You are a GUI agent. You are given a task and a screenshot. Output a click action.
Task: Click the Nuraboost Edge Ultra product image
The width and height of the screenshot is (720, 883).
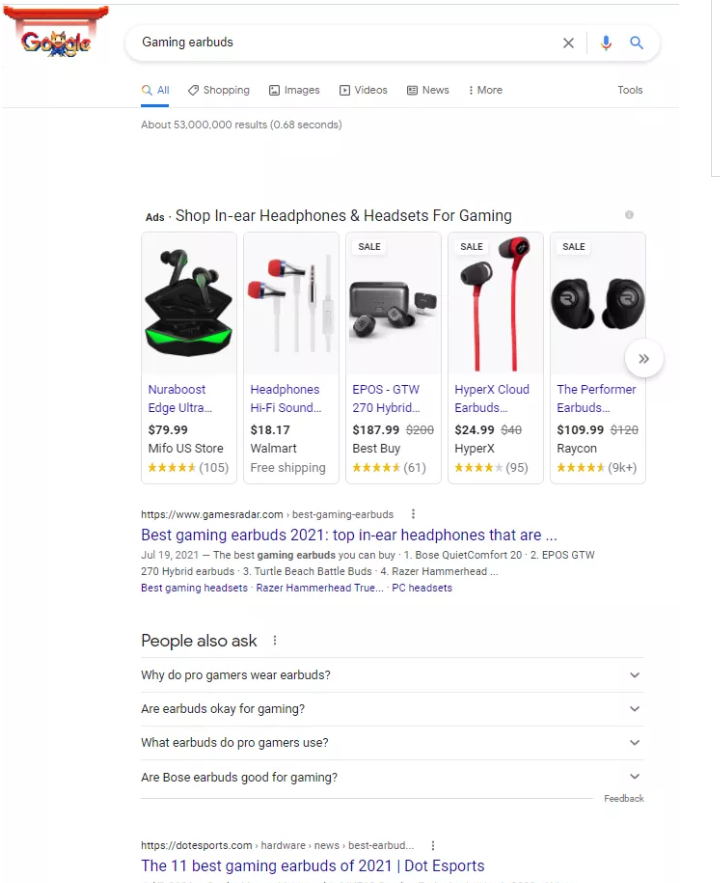click(x=189, y=304)
